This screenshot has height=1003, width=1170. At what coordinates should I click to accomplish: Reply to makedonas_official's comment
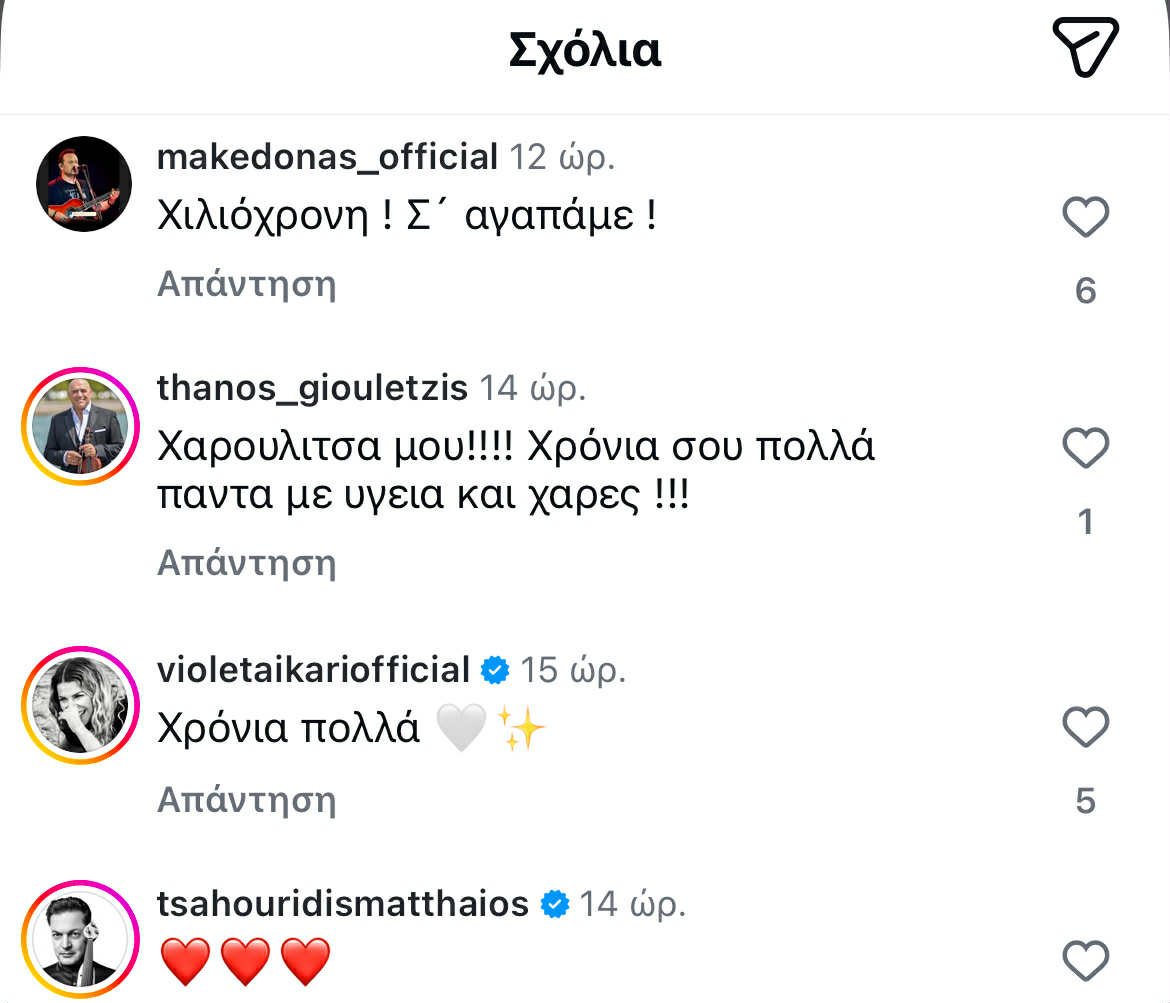pos(246,285)
